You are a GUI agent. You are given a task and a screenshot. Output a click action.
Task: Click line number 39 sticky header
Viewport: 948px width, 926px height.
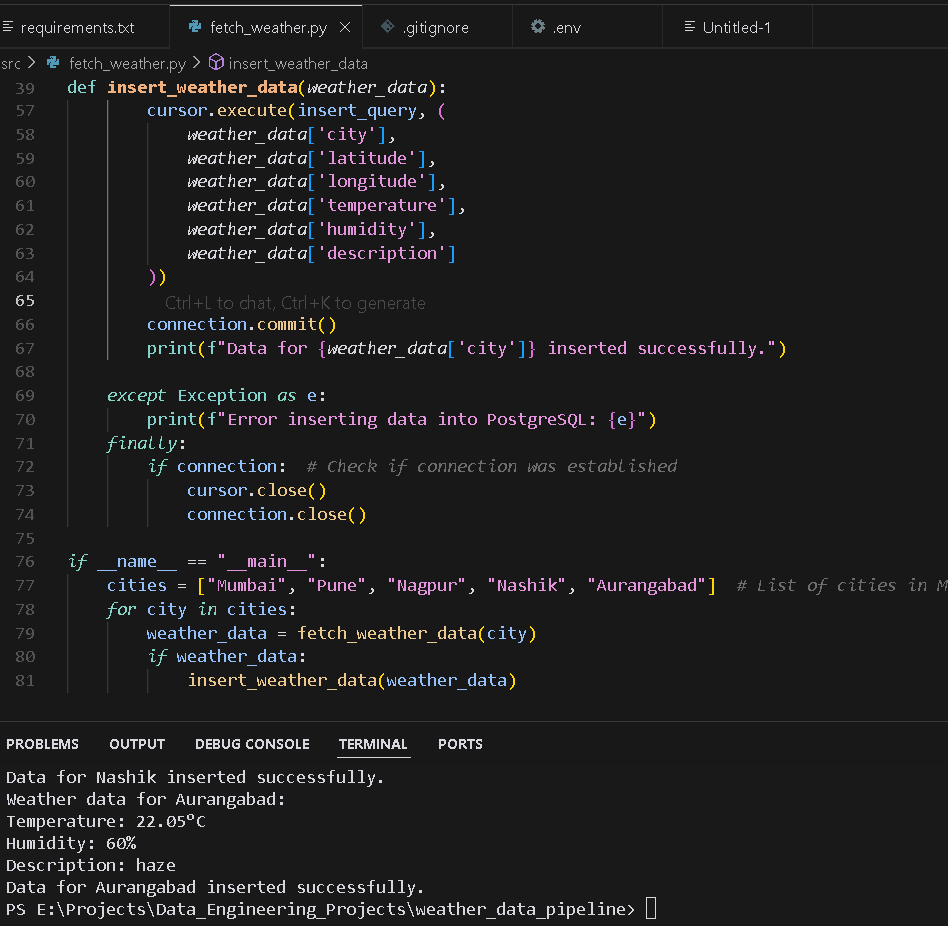(x=25, y=88)
